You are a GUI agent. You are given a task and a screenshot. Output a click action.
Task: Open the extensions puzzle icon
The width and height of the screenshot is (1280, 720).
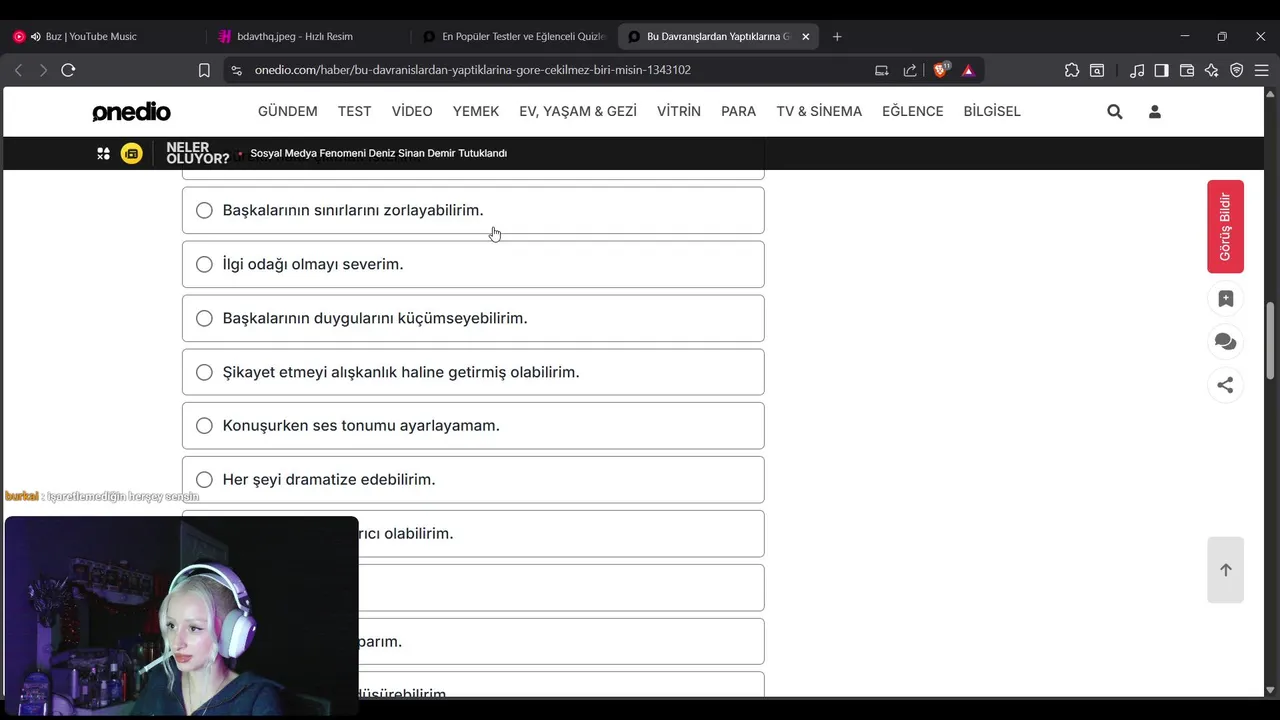[1072, 70]
